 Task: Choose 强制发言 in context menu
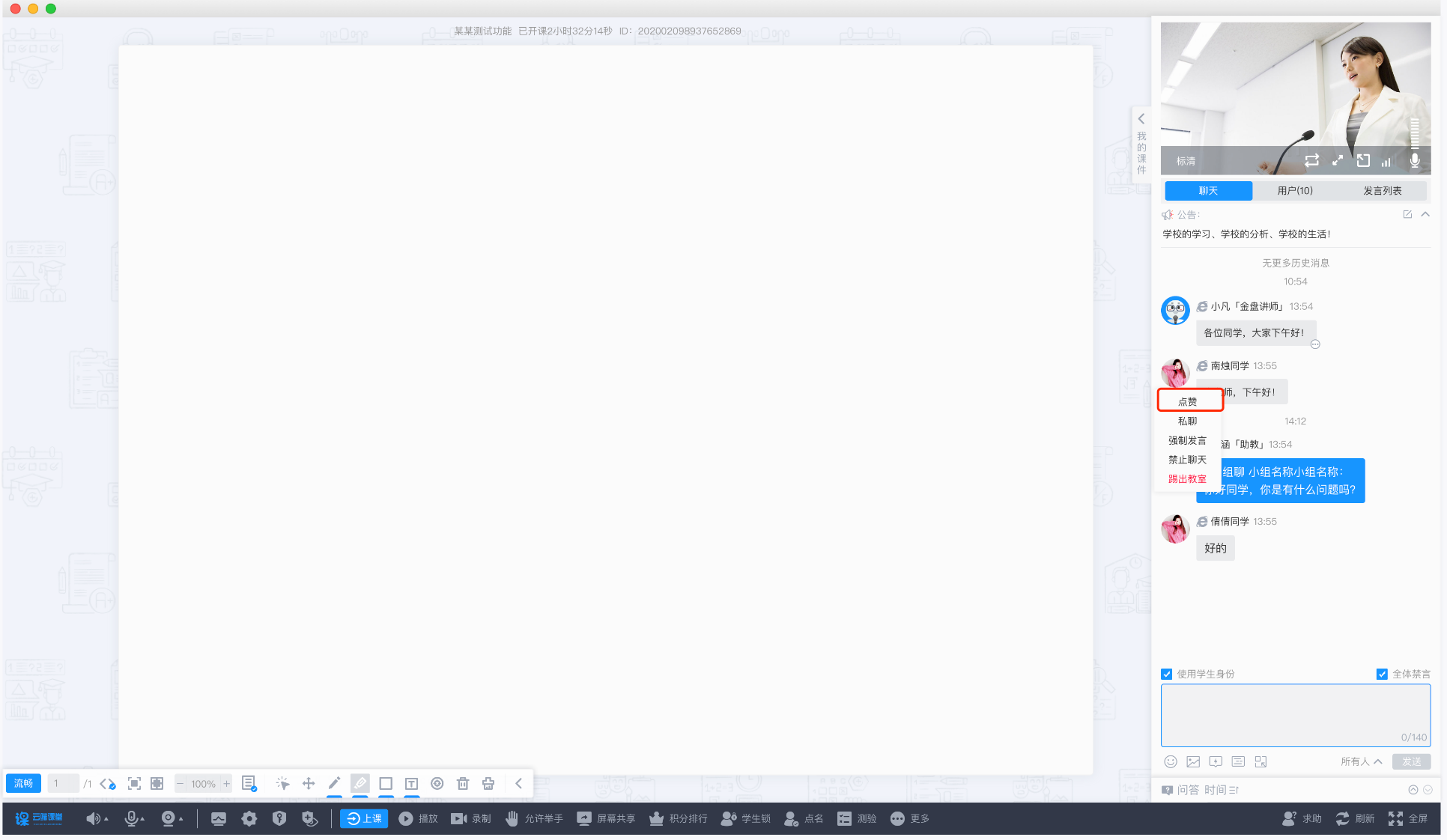(x=1188, y=440)
